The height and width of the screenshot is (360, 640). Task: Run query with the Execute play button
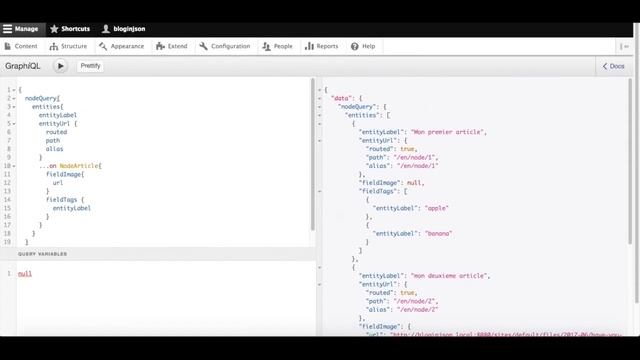60,66
